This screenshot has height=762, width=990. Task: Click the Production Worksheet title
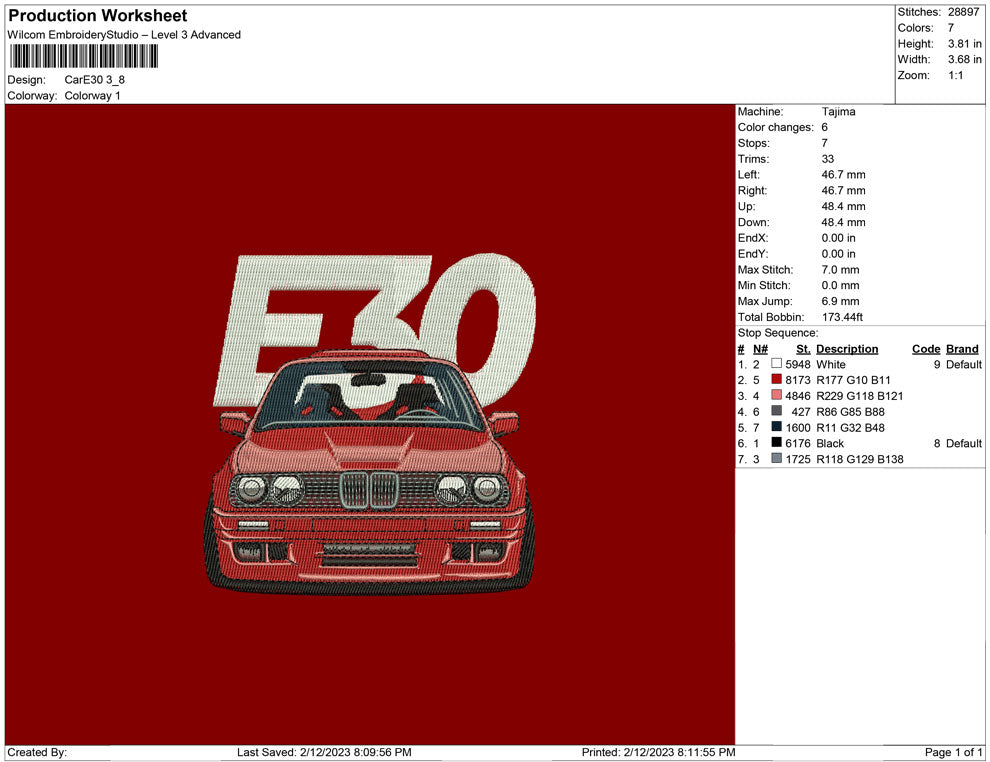click(x=98, y=16)
